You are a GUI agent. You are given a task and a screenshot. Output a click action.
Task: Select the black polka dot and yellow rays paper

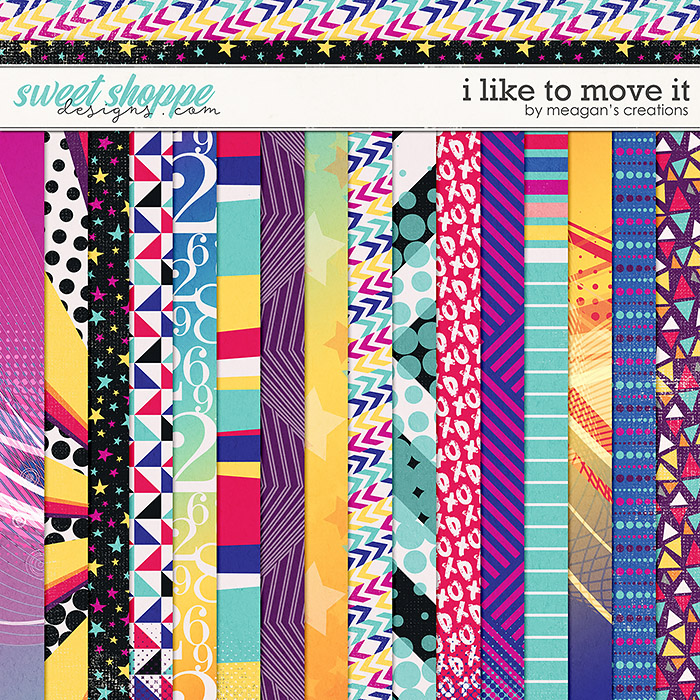[x=66, y=415]
